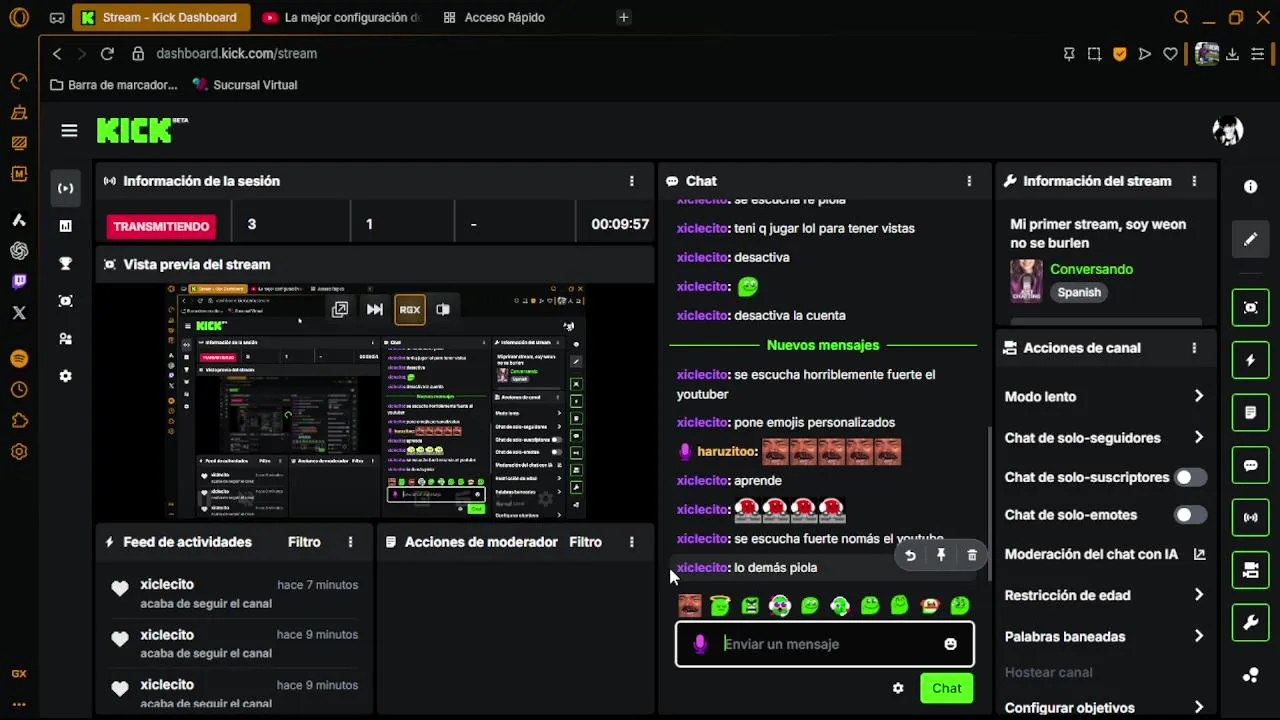Toggle the chat bubble widget in right rail
The image size is (1280, 720).
(x=1250, y=465)
